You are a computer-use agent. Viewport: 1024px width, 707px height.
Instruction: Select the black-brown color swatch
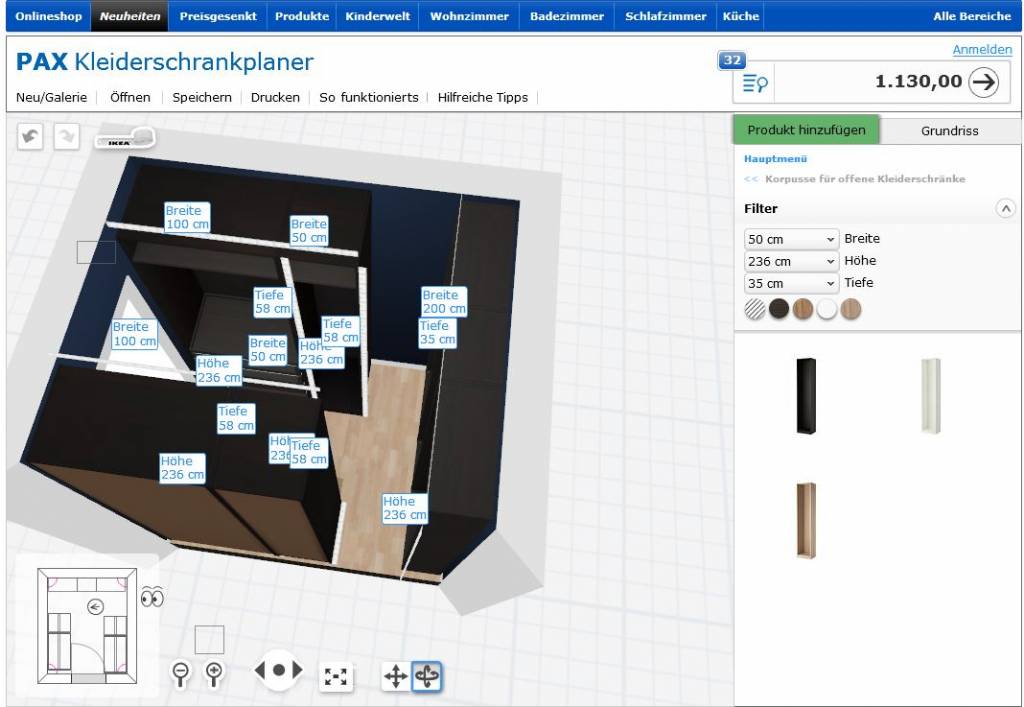(779, 309)
